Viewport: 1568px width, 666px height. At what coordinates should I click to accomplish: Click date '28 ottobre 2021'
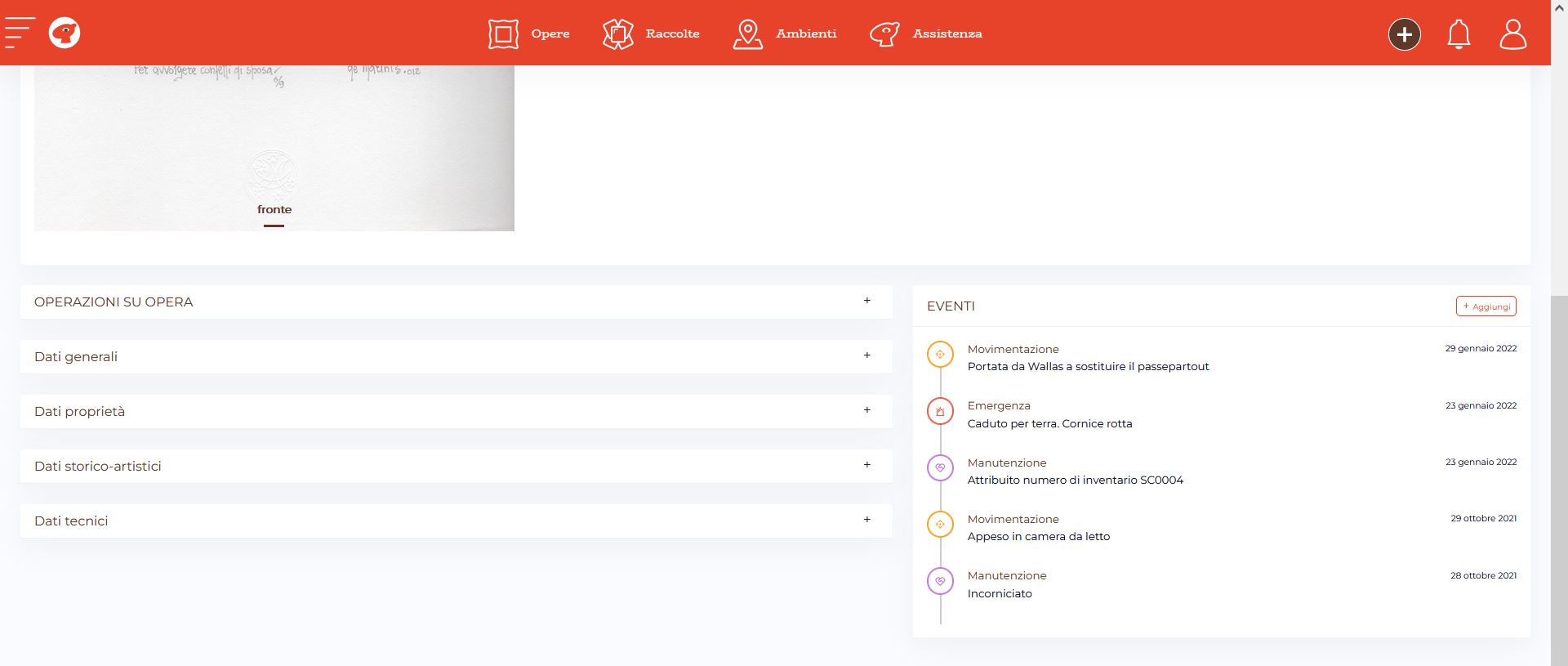(x=1483, y=575)
